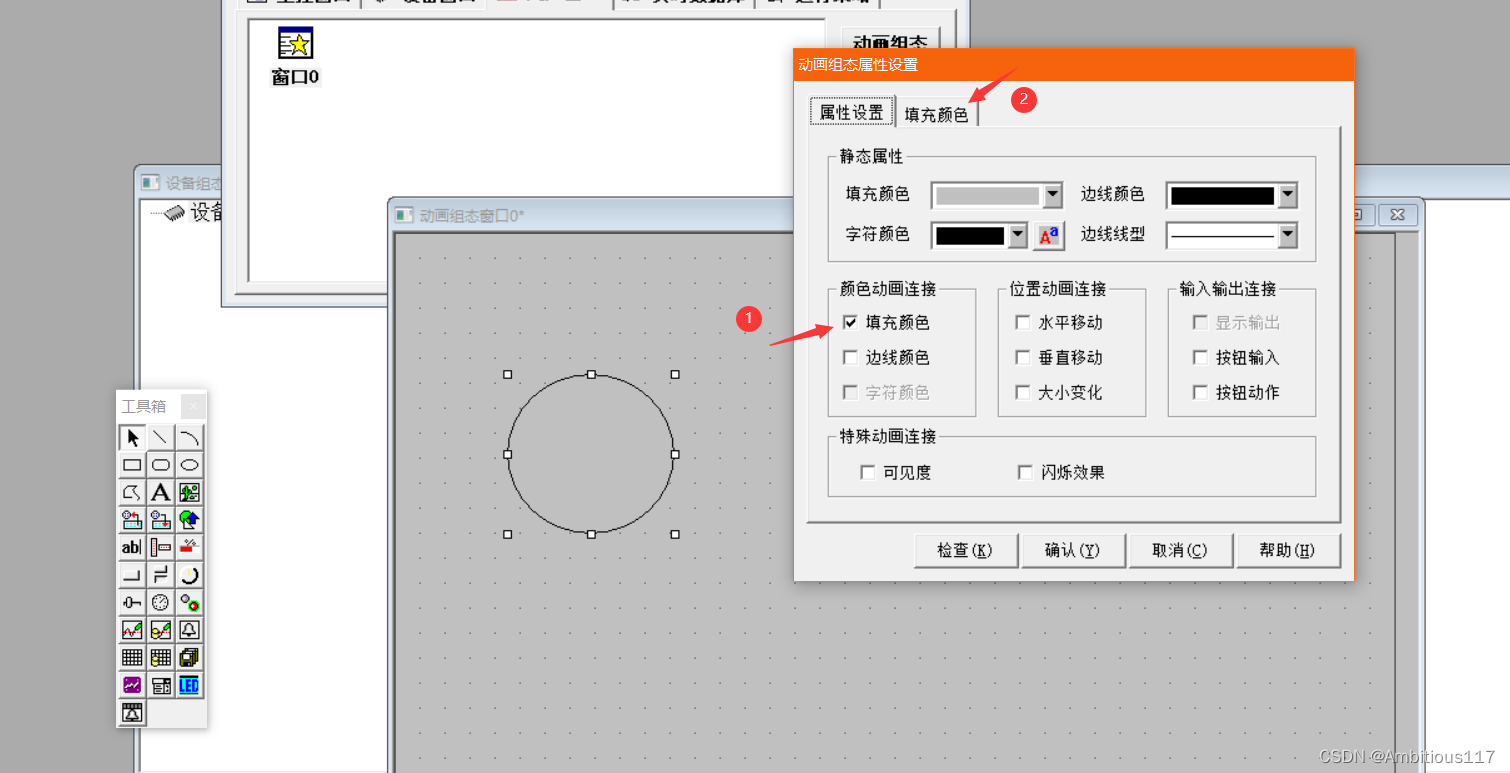Click the 设备组态 window title bar
This screenshot has height=773, width=1510.
click(180, 182)
